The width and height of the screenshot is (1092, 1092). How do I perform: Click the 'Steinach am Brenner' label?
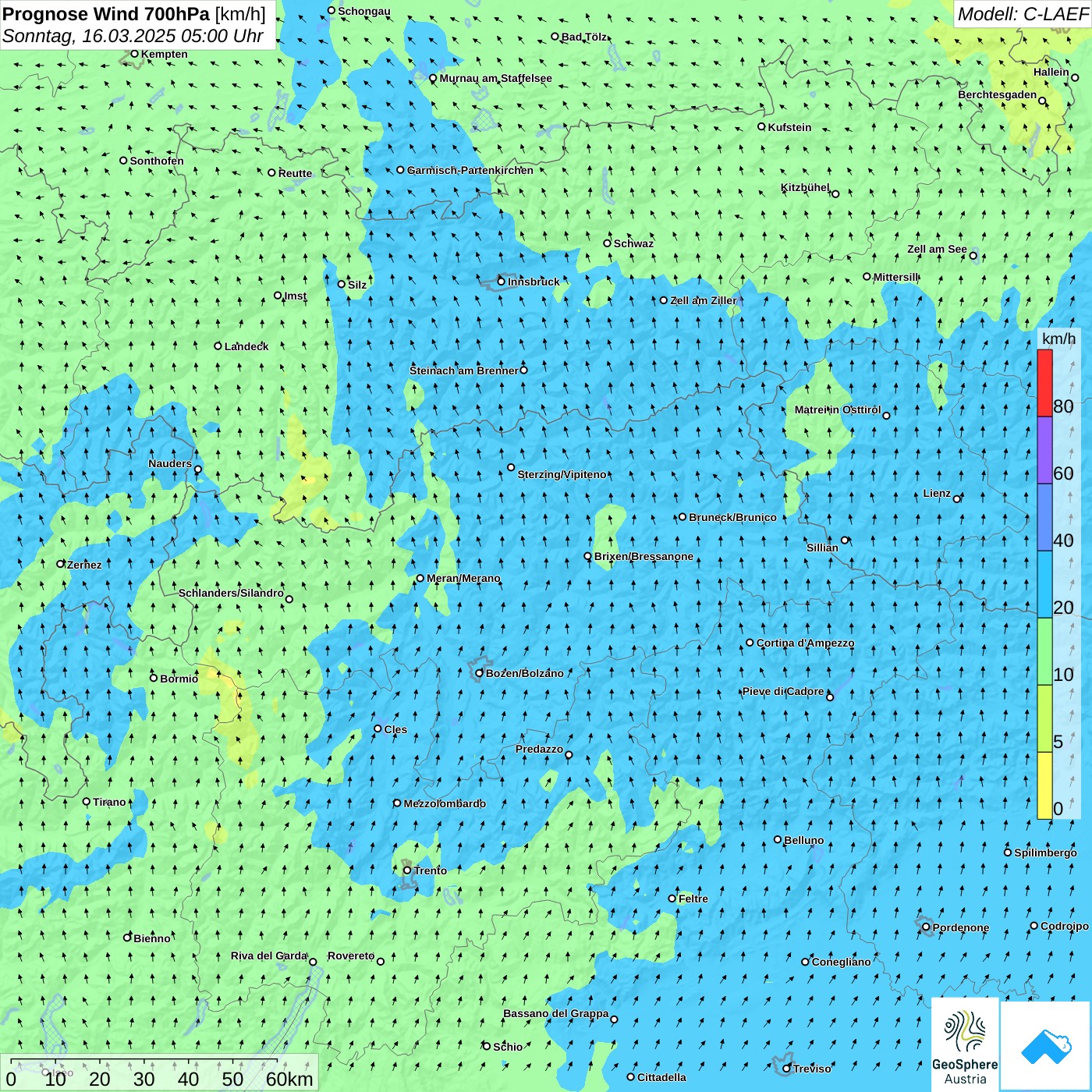(464, 370)
